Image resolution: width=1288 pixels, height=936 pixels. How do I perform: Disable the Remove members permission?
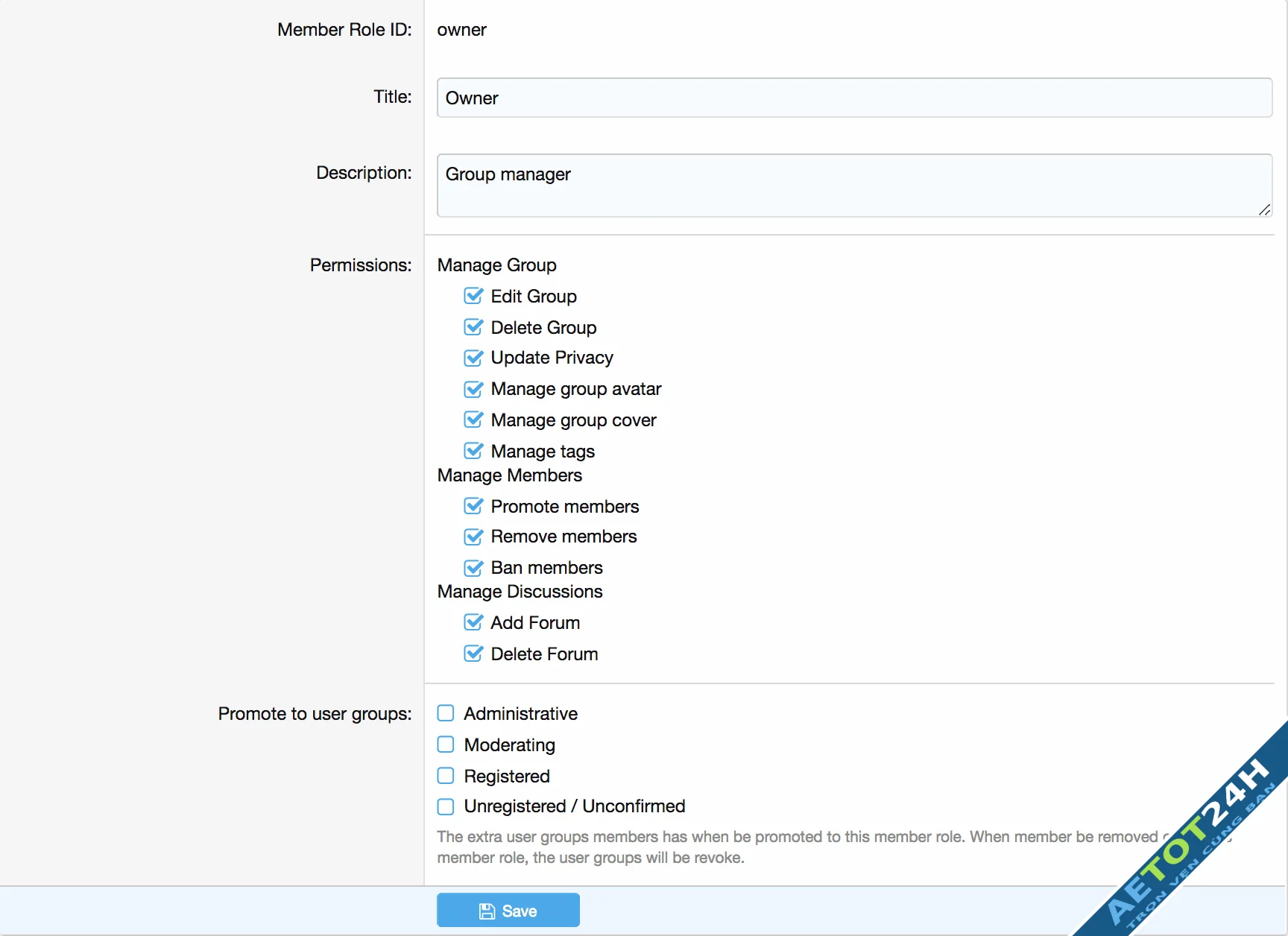click(x=474, y=537)
